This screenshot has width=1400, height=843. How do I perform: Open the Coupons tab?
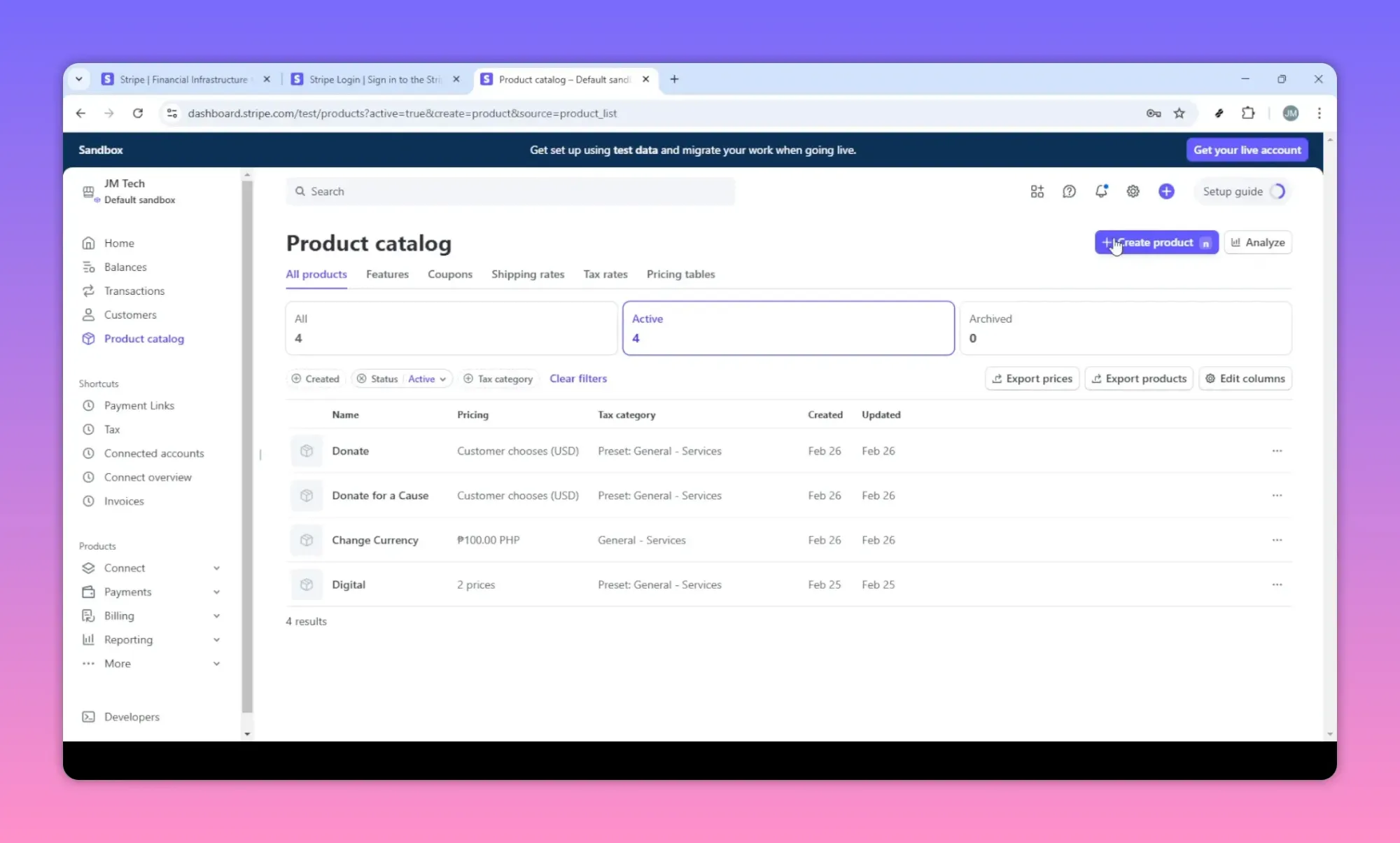450,274
